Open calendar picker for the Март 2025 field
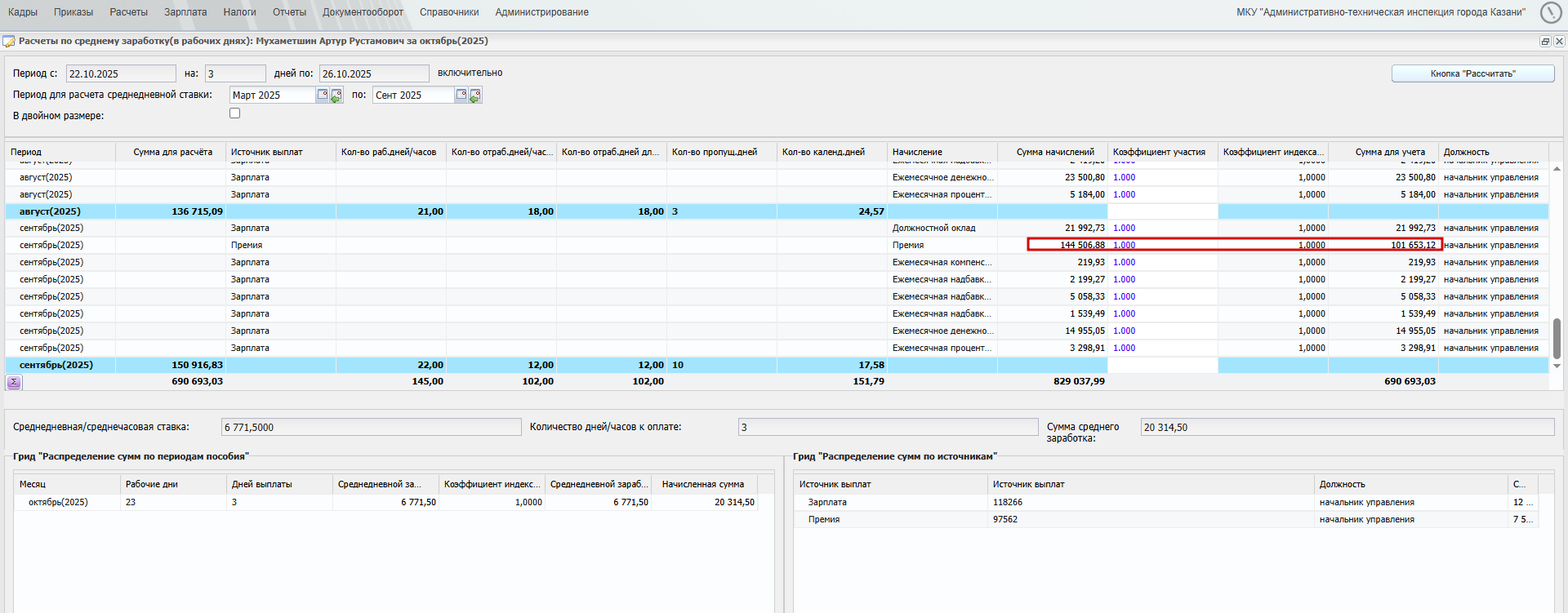 point(323,95)
